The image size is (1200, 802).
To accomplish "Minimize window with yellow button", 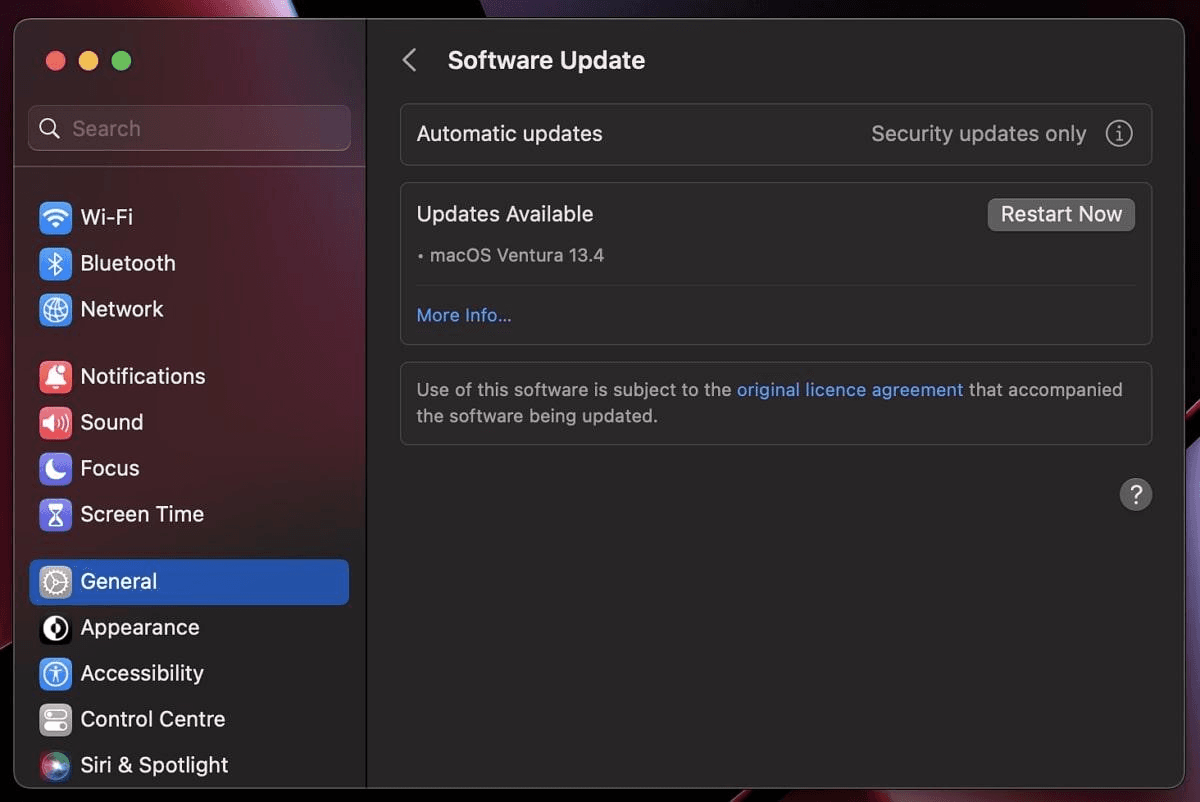I will coord(89,61).
